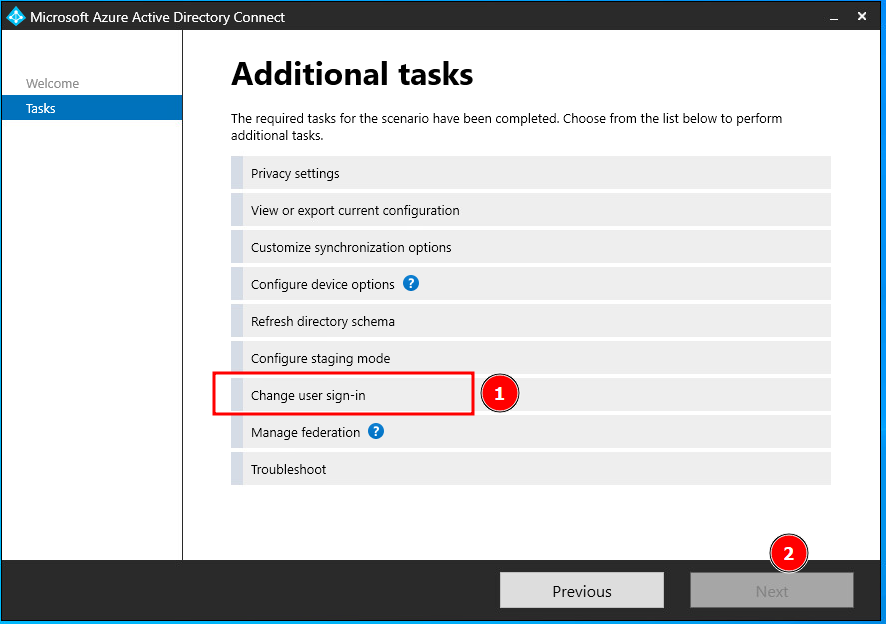Open the Welcome step in sidebar
Screen dimensions: 886x624
point(52,84)
